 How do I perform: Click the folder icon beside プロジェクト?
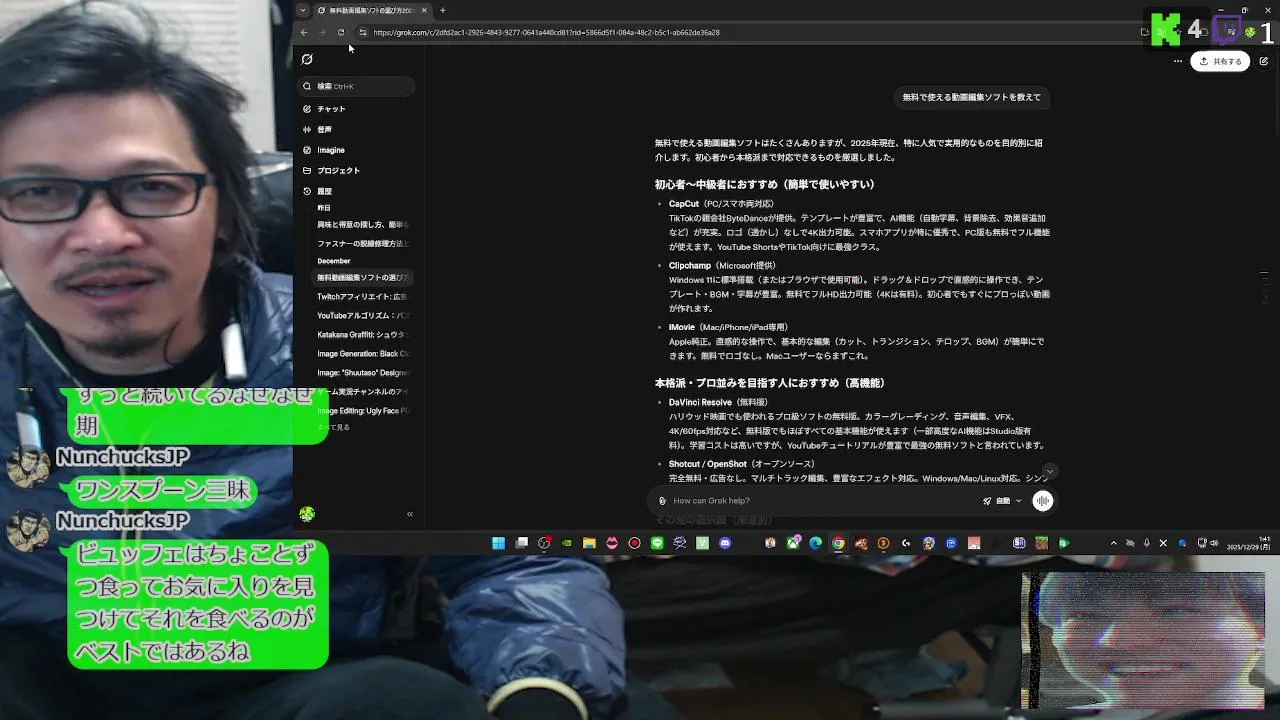(x=307, y=170)
